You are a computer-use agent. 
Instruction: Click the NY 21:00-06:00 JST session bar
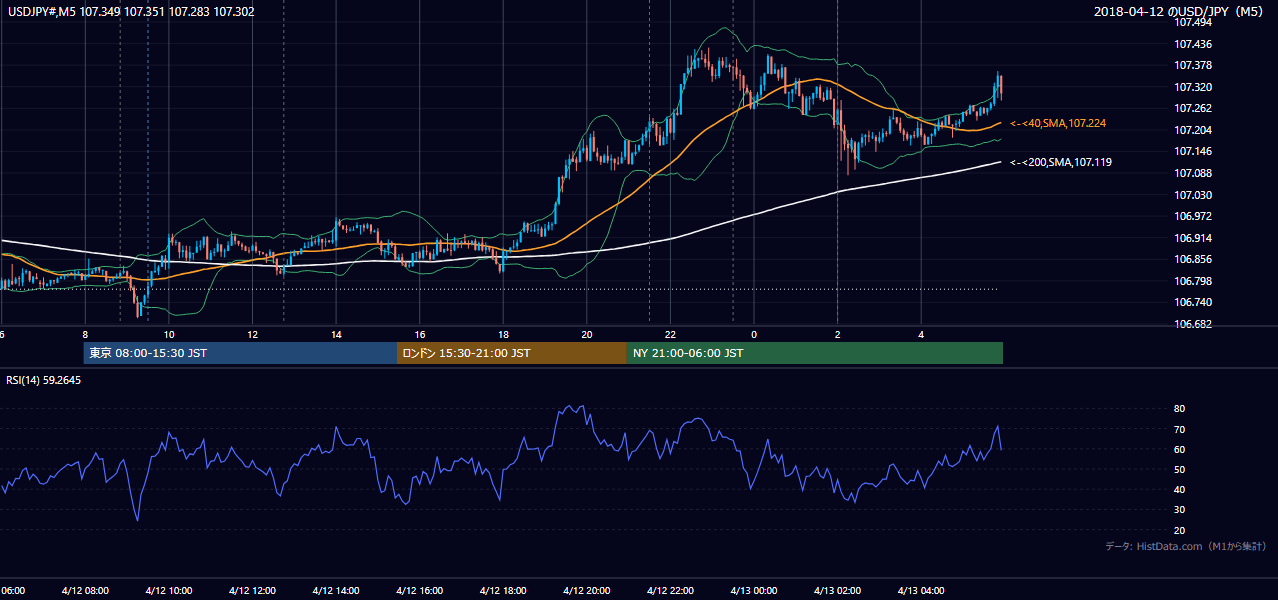pos(815,353)
